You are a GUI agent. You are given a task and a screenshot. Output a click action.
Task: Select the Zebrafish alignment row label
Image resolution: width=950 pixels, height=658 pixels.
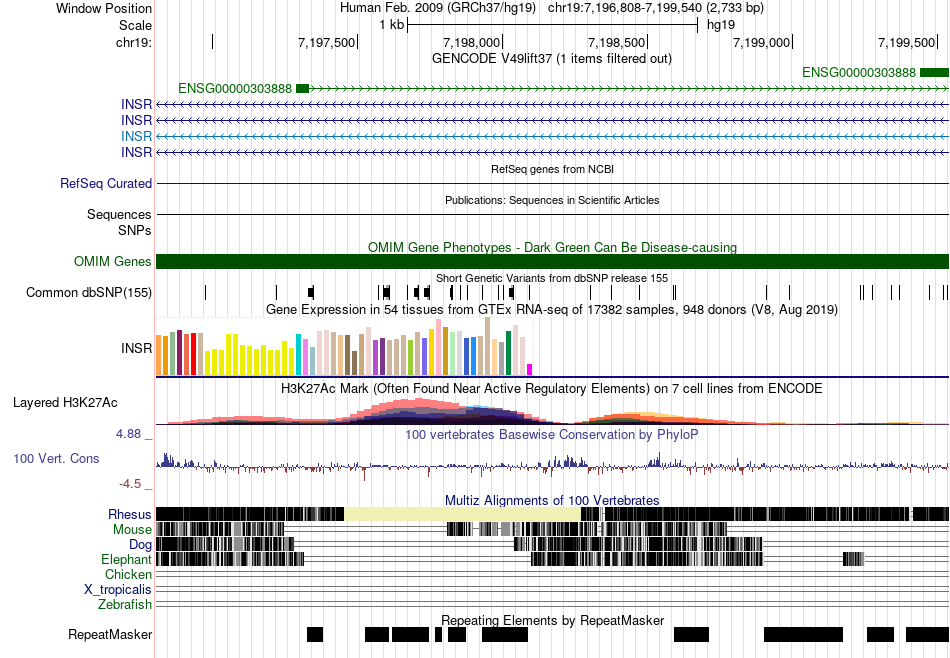125,605
